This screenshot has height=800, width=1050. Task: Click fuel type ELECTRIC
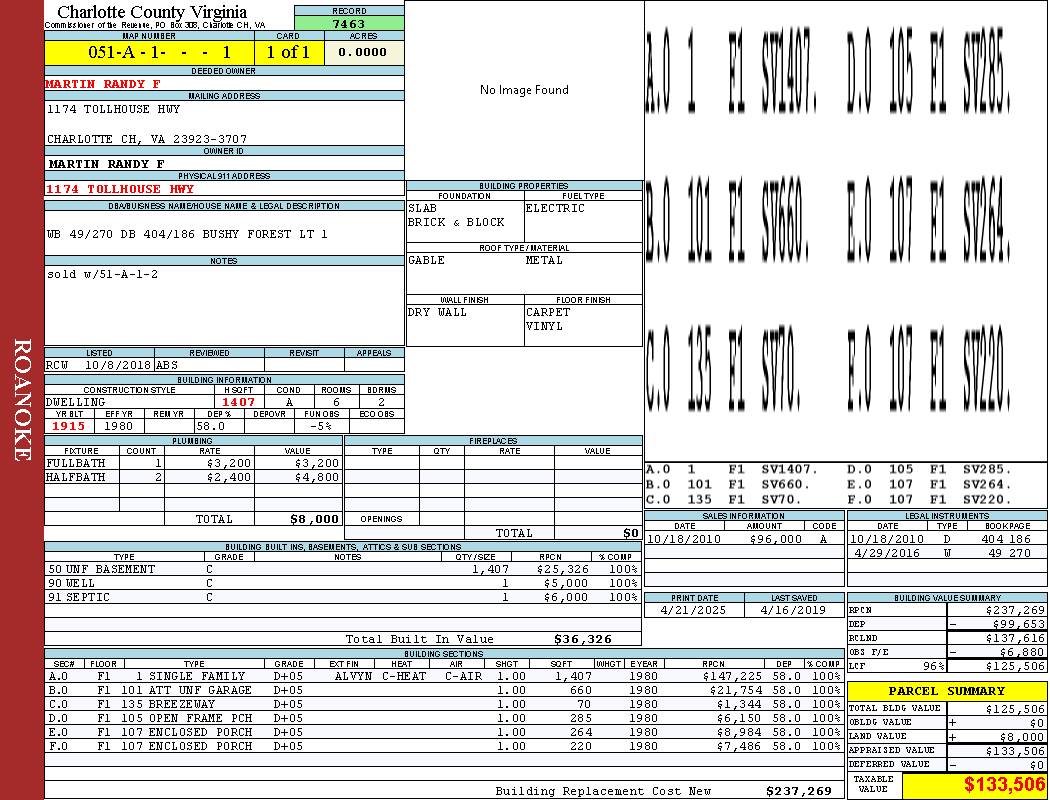tap(555, 208)
